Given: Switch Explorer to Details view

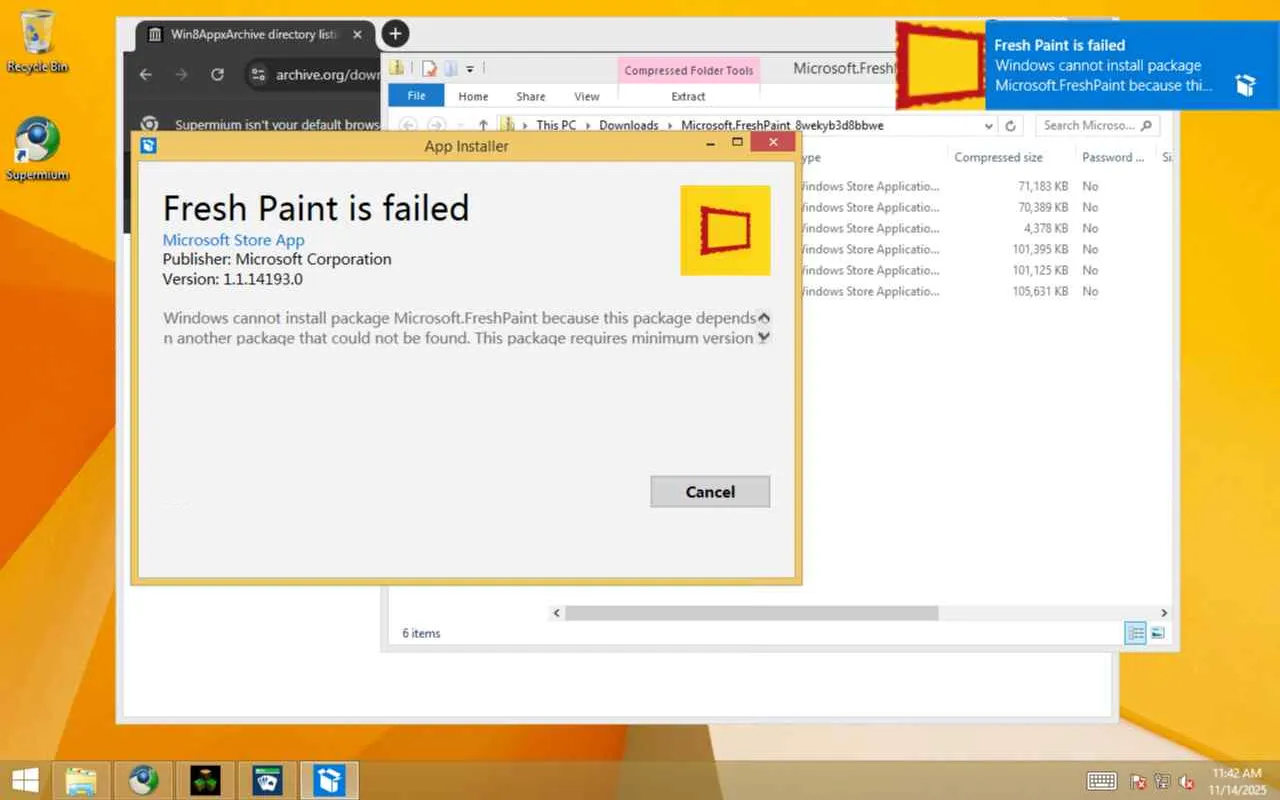Looking at the screenshot, I should click(1135, 633).
